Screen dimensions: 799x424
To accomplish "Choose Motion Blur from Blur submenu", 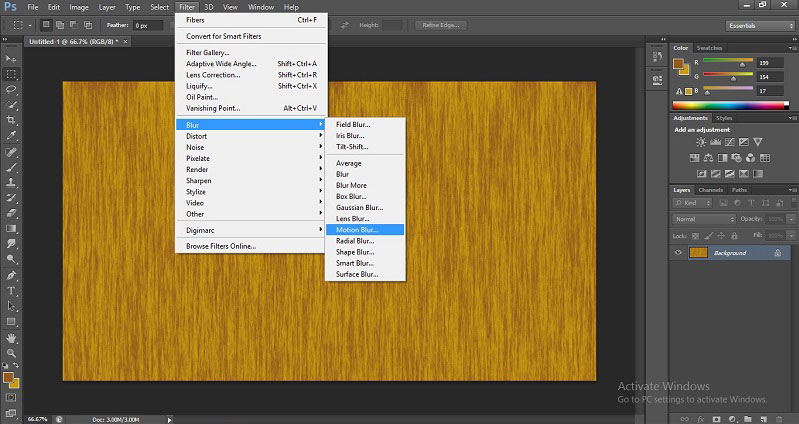I will (365, 230).
